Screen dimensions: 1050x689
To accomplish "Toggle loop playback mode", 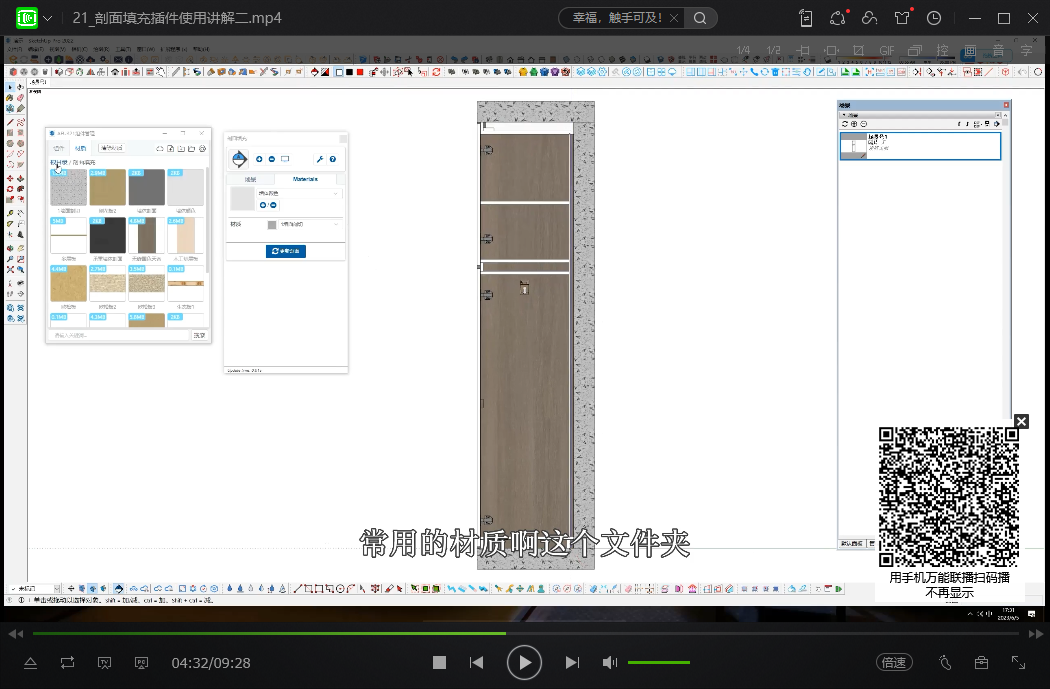I will pyautogui.click(x=67, y=663).
